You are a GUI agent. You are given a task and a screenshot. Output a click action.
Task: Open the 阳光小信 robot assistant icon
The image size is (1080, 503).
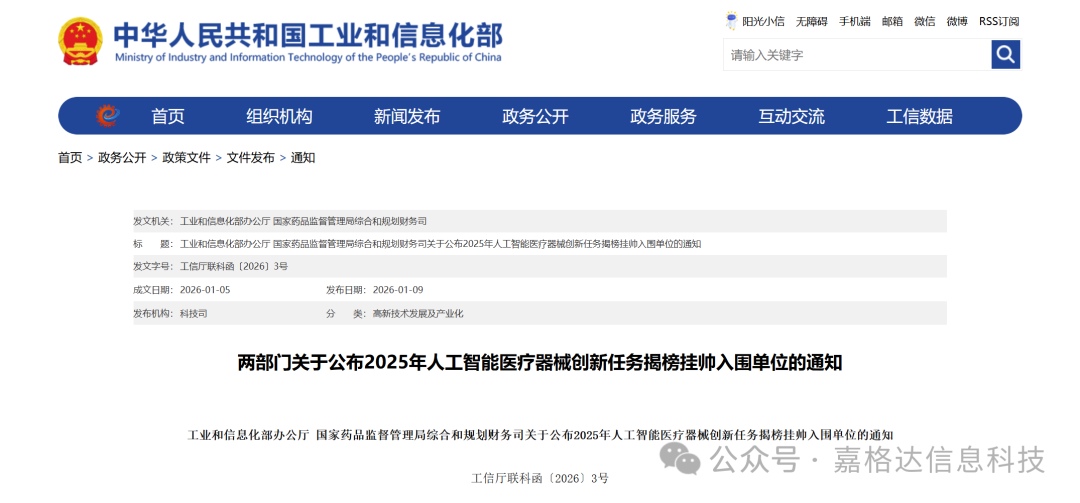pos(731,21)
